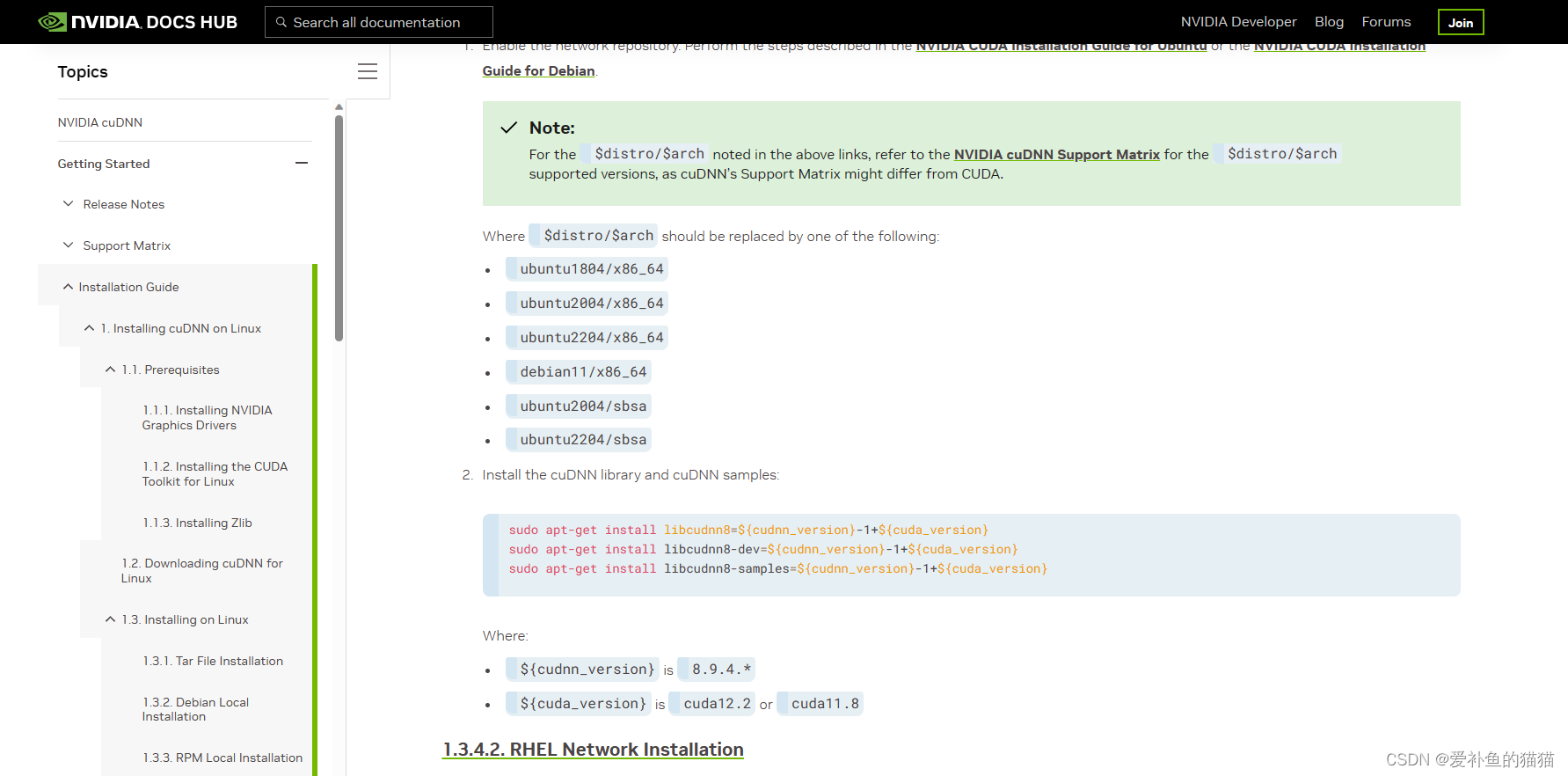Image resolution: width=1568 pixels, height=776 pixels.
Task: Open 1.1.1. Installing NVIDIA Graphics Drivers
Action: (208, 417)
